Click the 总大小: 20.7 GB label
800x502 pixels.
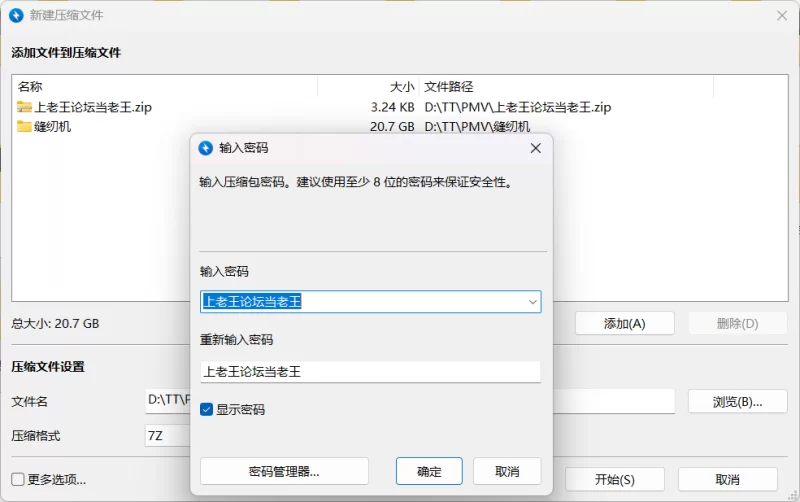click(55, 323)
